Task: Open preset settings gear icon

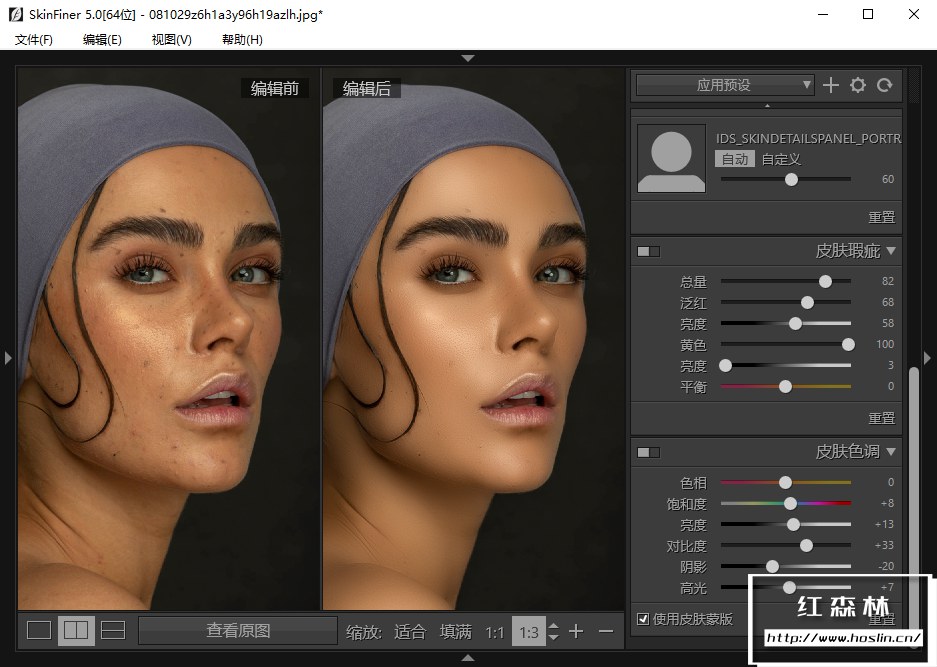Action: coord(857,86)
